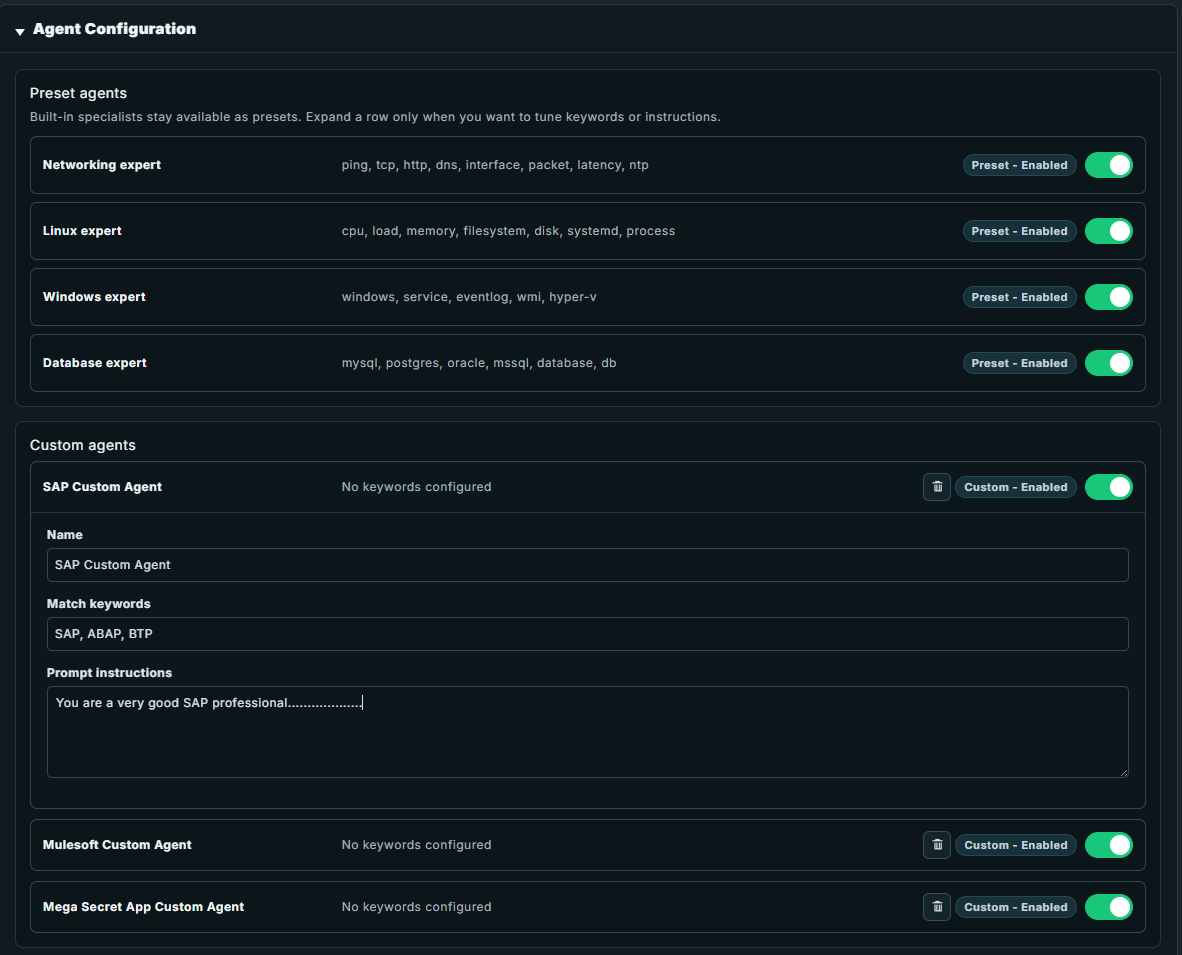This screenshot has width=1182, height=955.
Task: Click Mega Secret App's 'No keywords configured' text
Action: (x=416, y=907)
